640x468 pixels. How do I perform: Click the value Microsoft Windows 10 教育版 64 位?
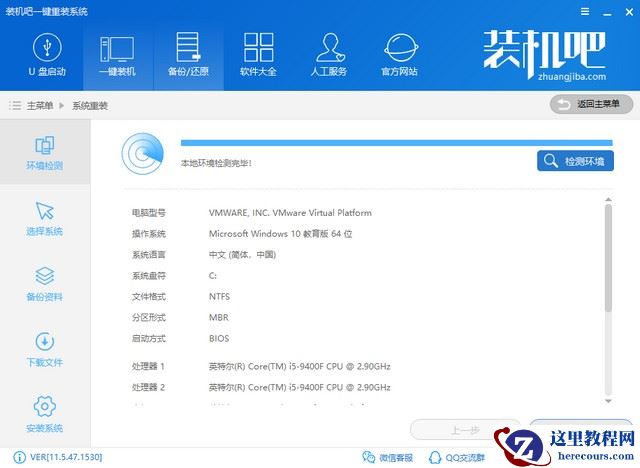280,234
